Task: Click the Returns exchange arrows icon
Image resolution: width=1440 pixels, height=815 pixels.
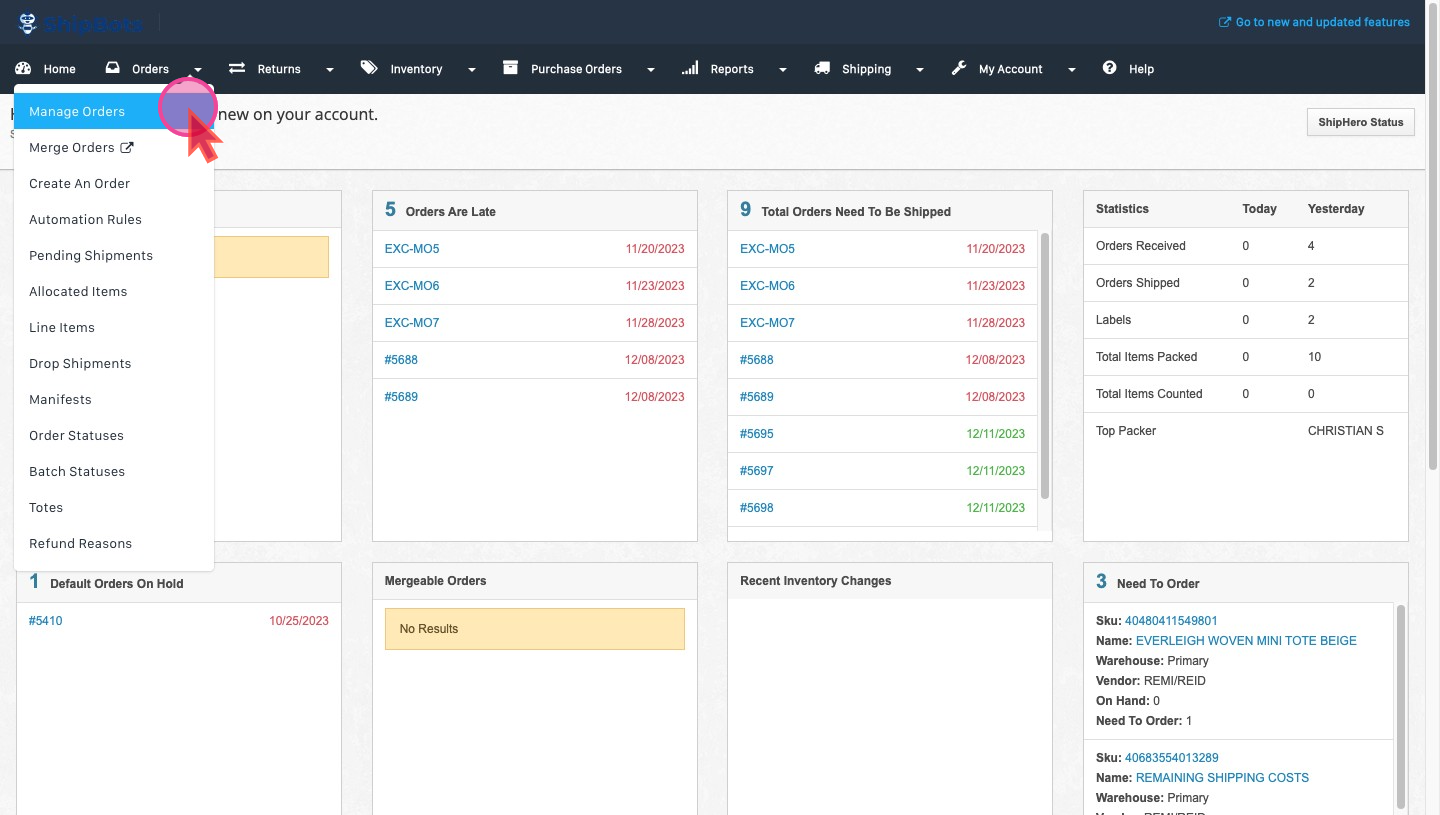Action: click(x=237, y=68)
